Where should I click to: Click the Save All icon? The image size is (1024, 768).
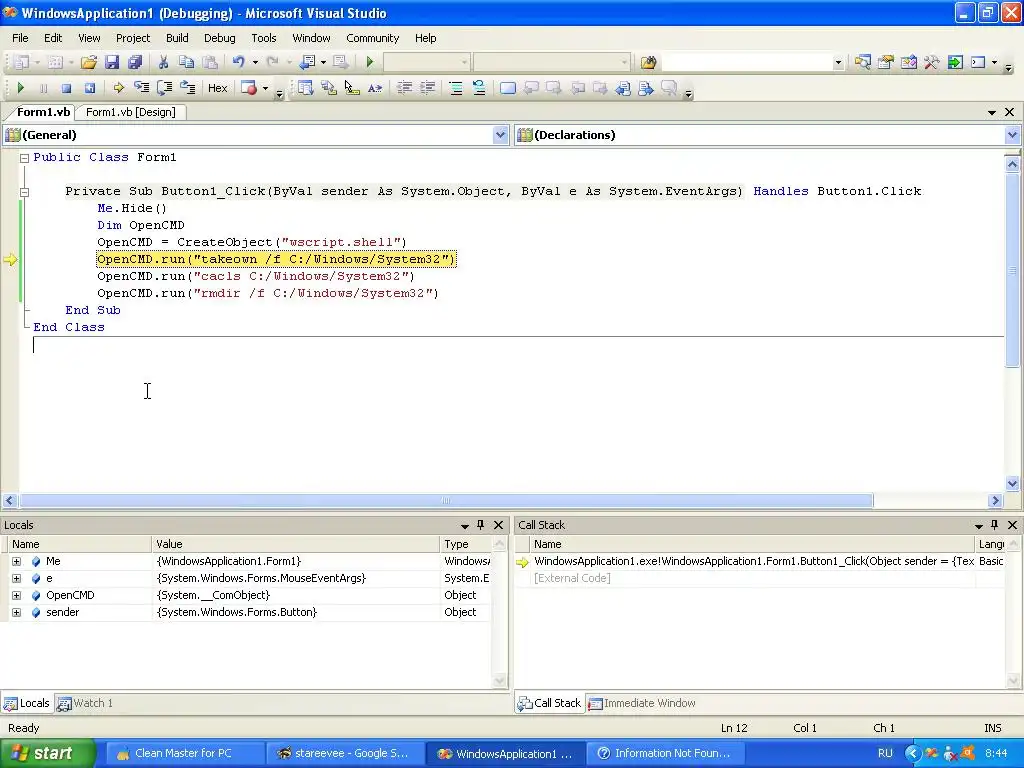[x=135, y=62]
